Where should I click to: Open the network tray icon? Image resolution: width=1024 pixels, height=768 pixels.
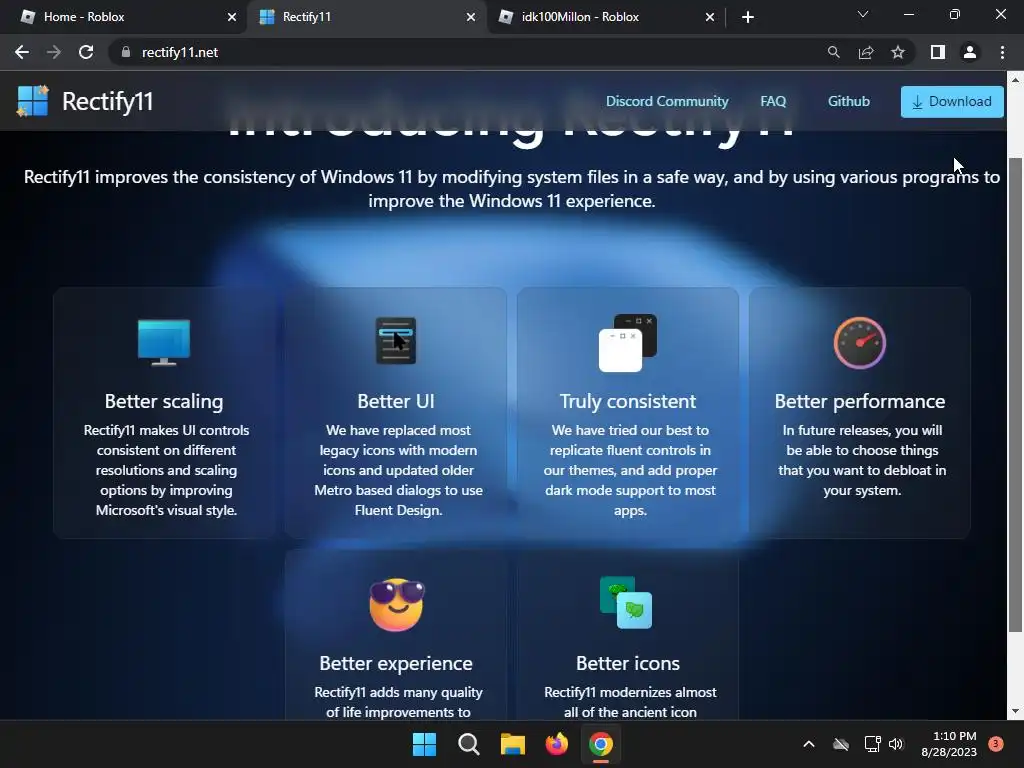(872, 744)
